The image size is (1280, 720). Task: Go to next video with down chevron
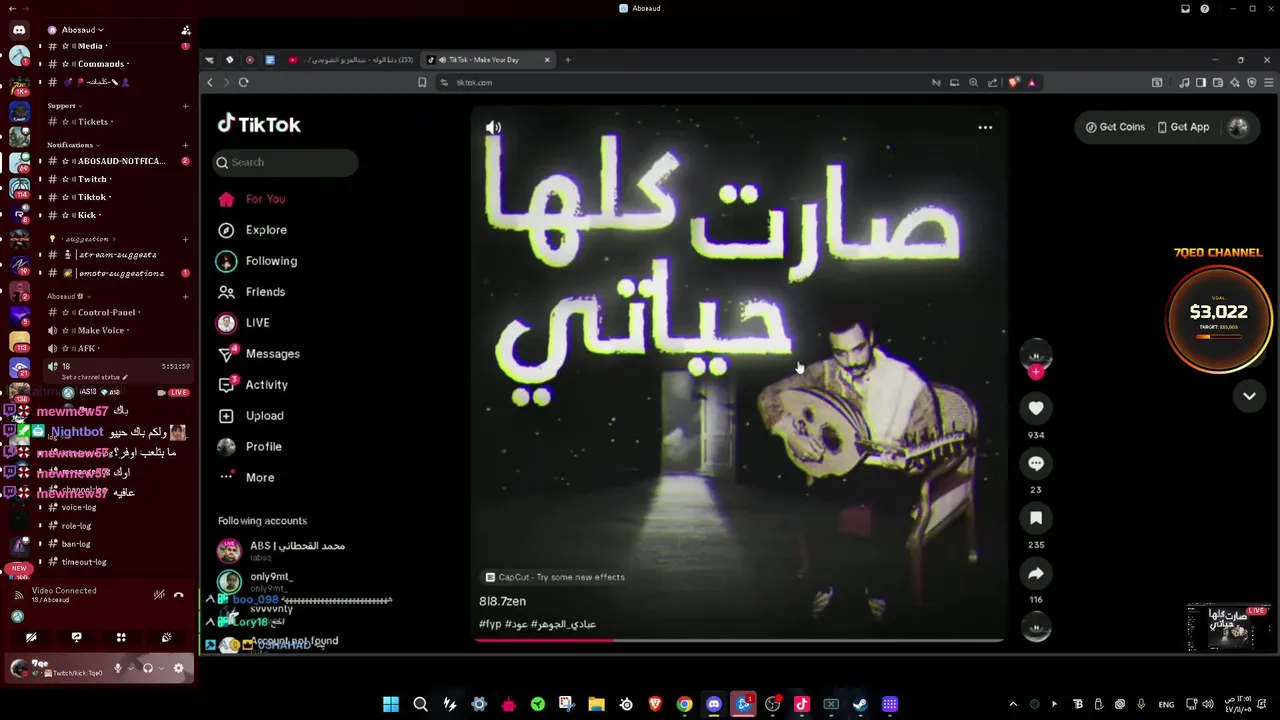click(1249, 396)
